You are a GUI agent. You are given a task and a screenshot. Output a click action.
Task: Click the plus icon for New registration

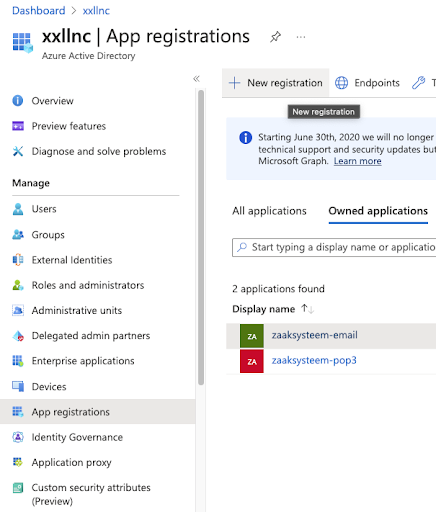(x=235, y=83)
